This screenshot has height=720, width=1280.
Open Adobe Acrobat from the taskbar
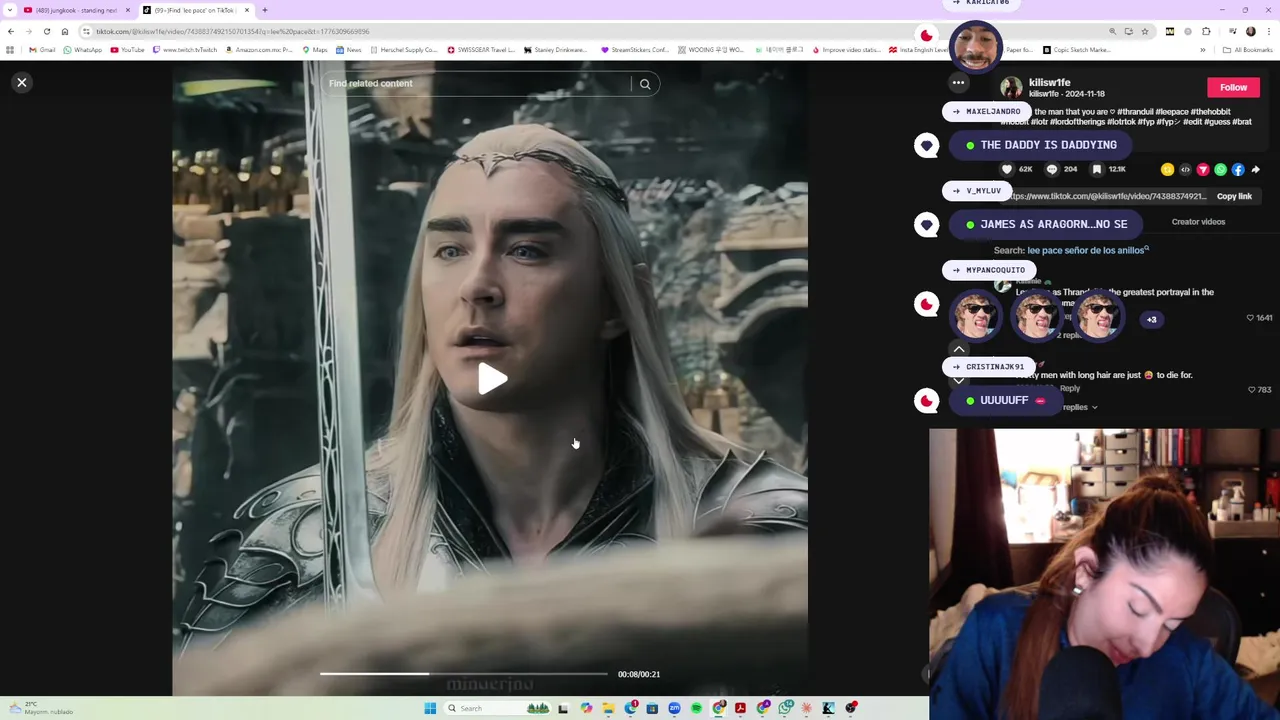740,708
